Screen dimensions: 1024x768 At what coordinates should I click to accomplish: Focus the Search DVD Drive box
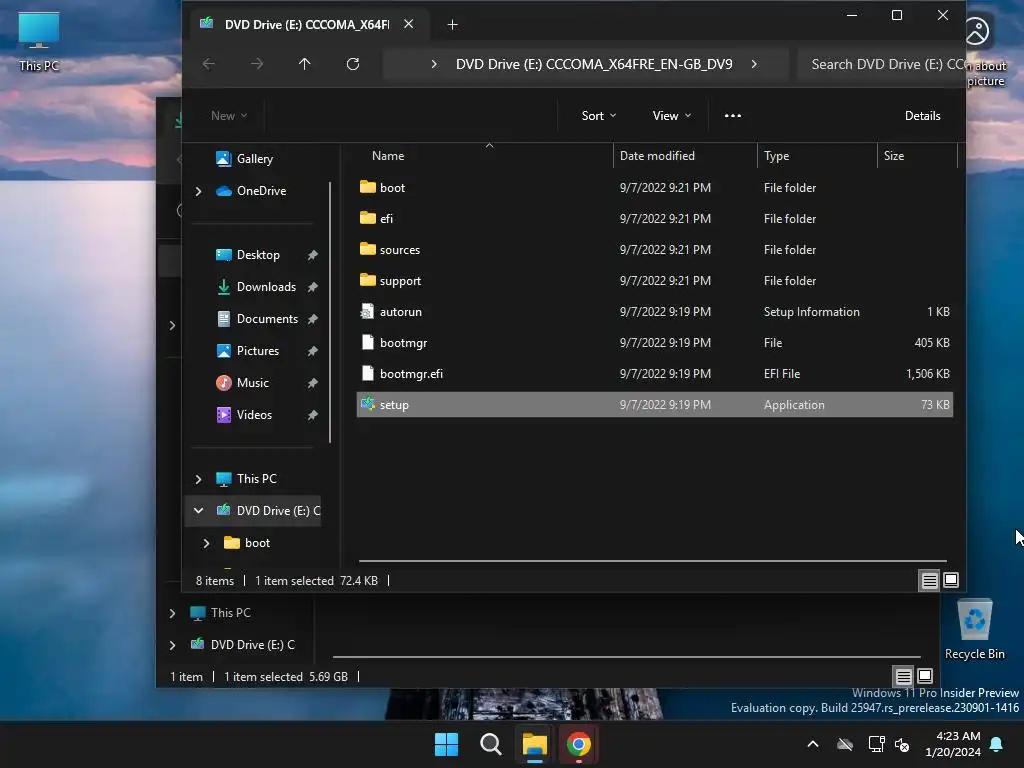[882, 64]
